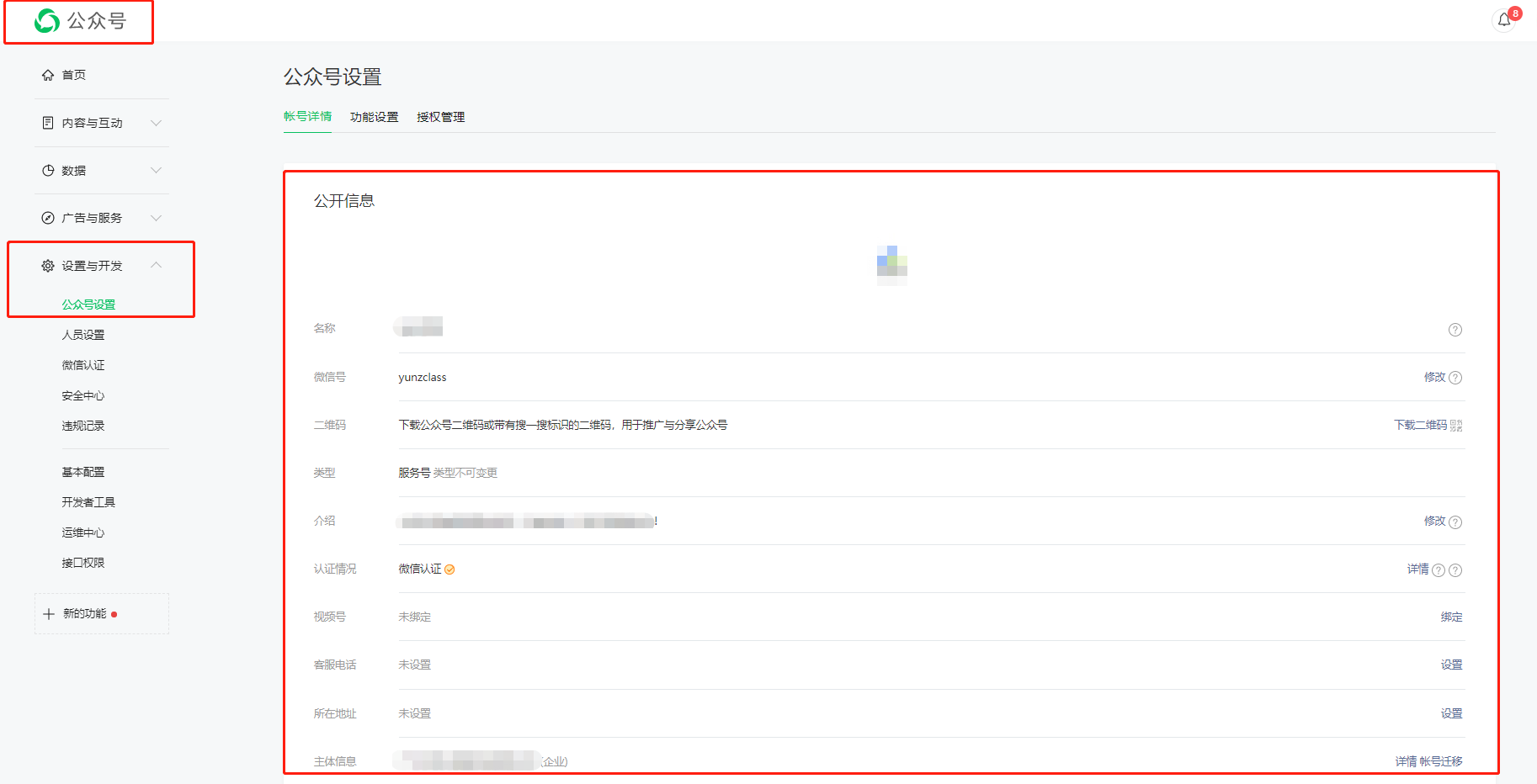
Task: Expand the 数据 sidebar section
Action: (x=101, y=171)
